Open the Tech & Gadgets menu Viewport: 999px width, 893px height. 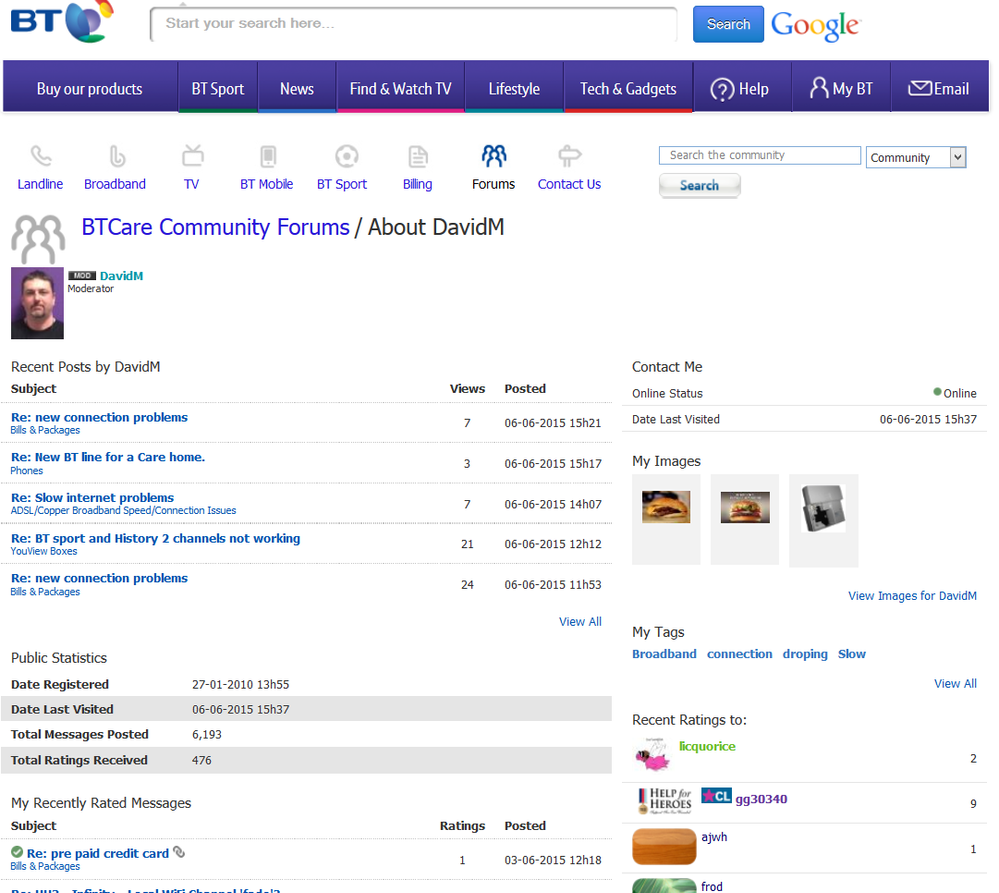(x=628, y=89)
